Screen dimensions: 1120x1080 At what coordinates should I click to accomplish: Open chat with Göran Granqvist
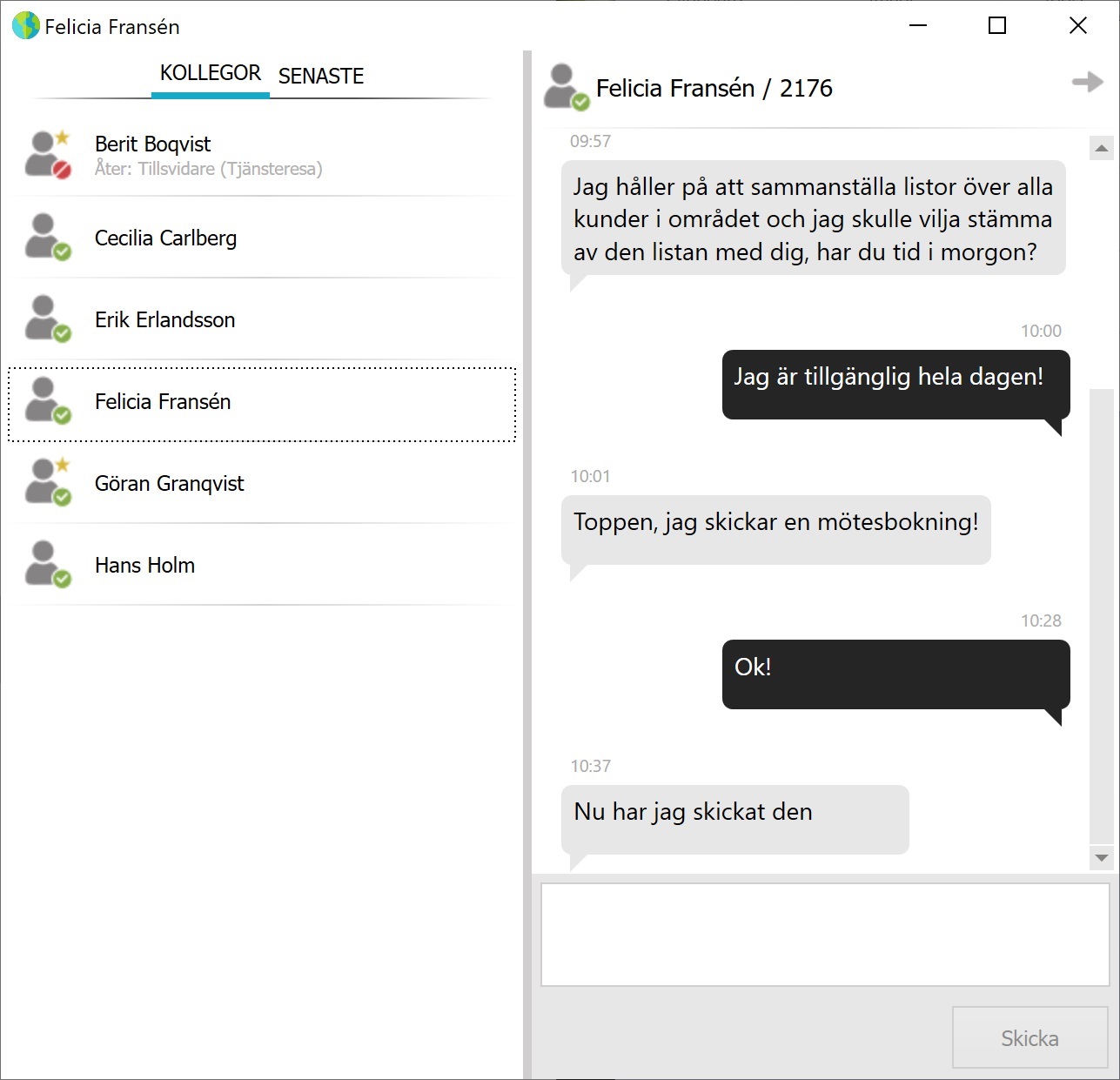tap(262, 483)
